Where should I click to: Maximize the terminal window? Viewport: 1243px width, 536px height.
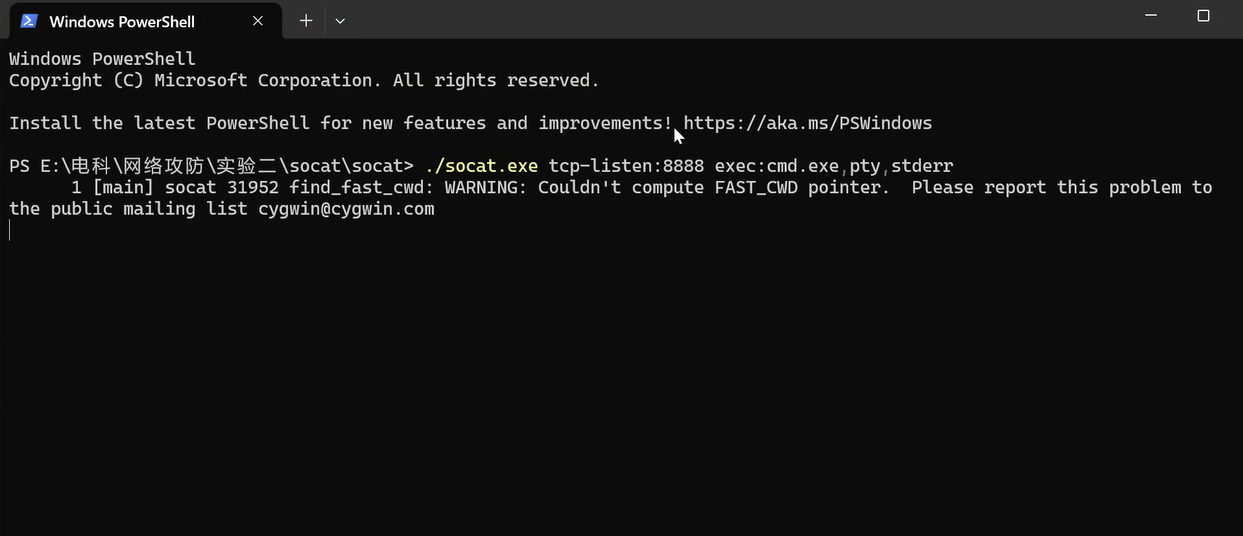(1203, 17)
